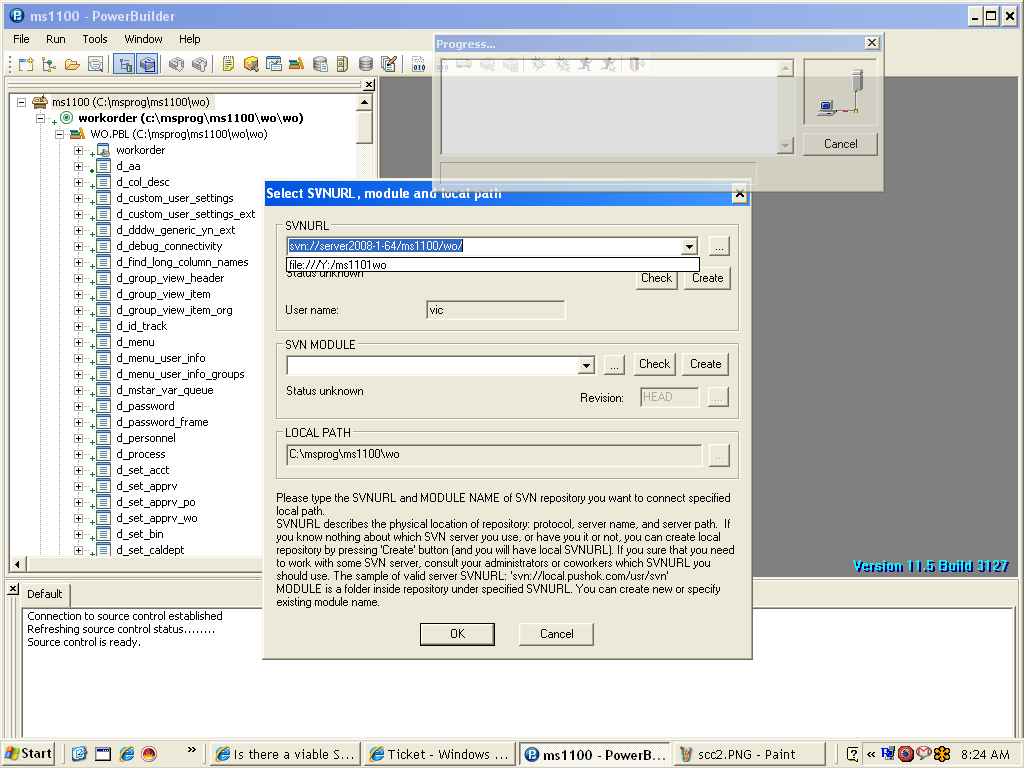Select the workorder application object icon
Viewport: 1024px width, 768px height.
click(x=103, y=150)
